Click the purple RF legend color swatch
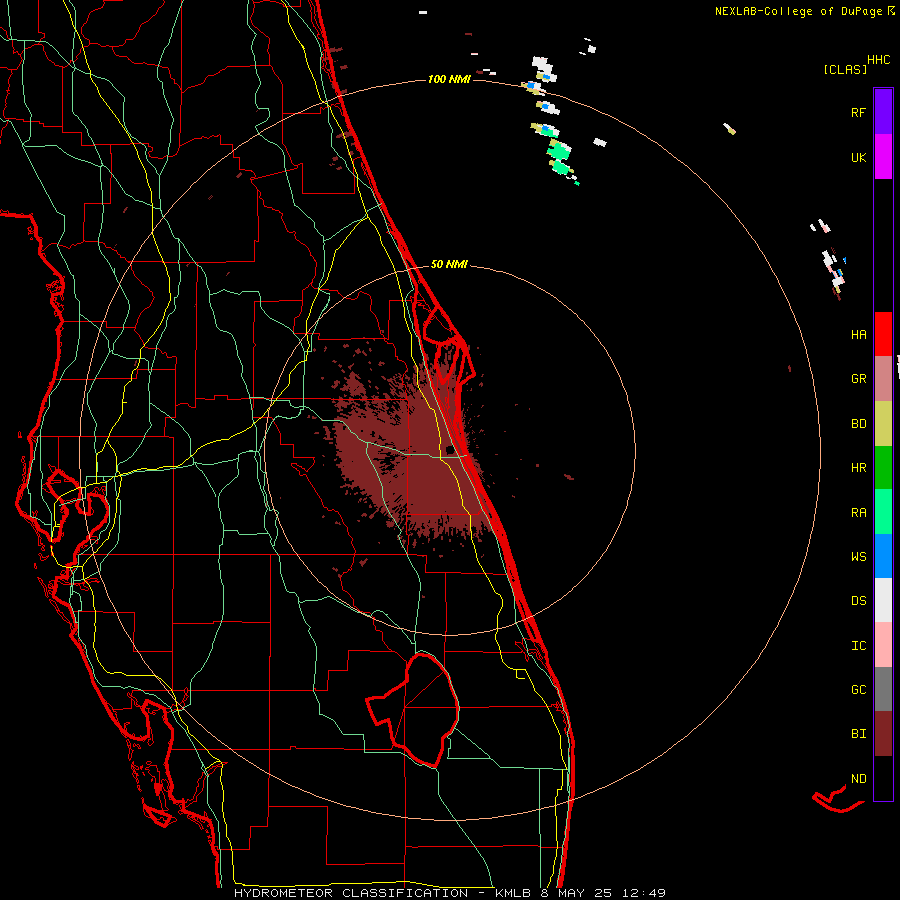900x900 pixels. (883, 112)
